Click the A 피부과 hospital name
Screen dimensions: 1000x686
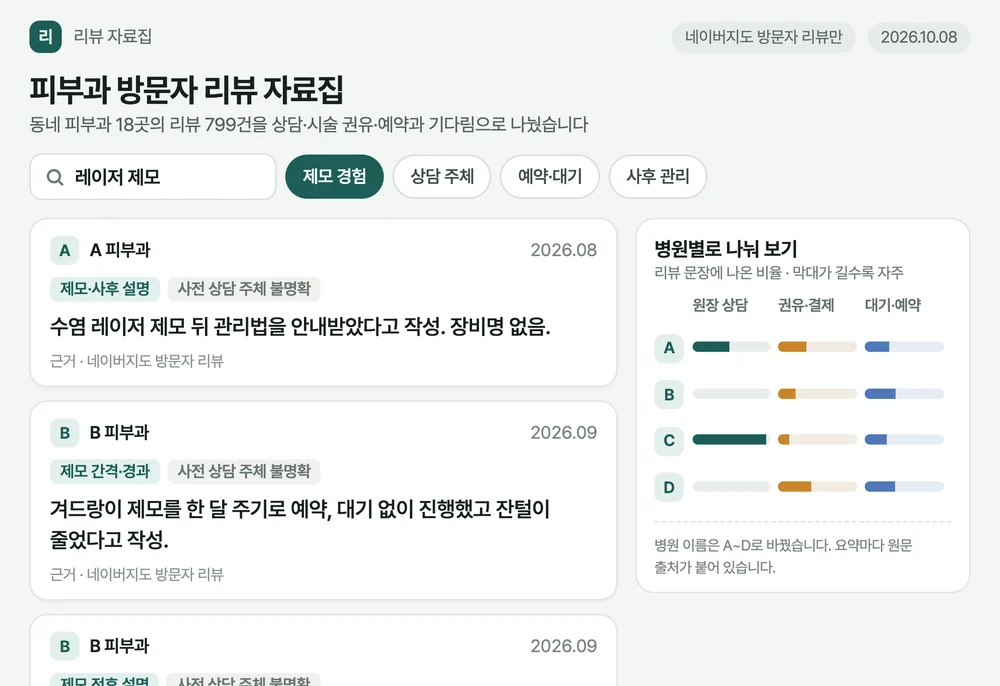[x=120, y=250]
